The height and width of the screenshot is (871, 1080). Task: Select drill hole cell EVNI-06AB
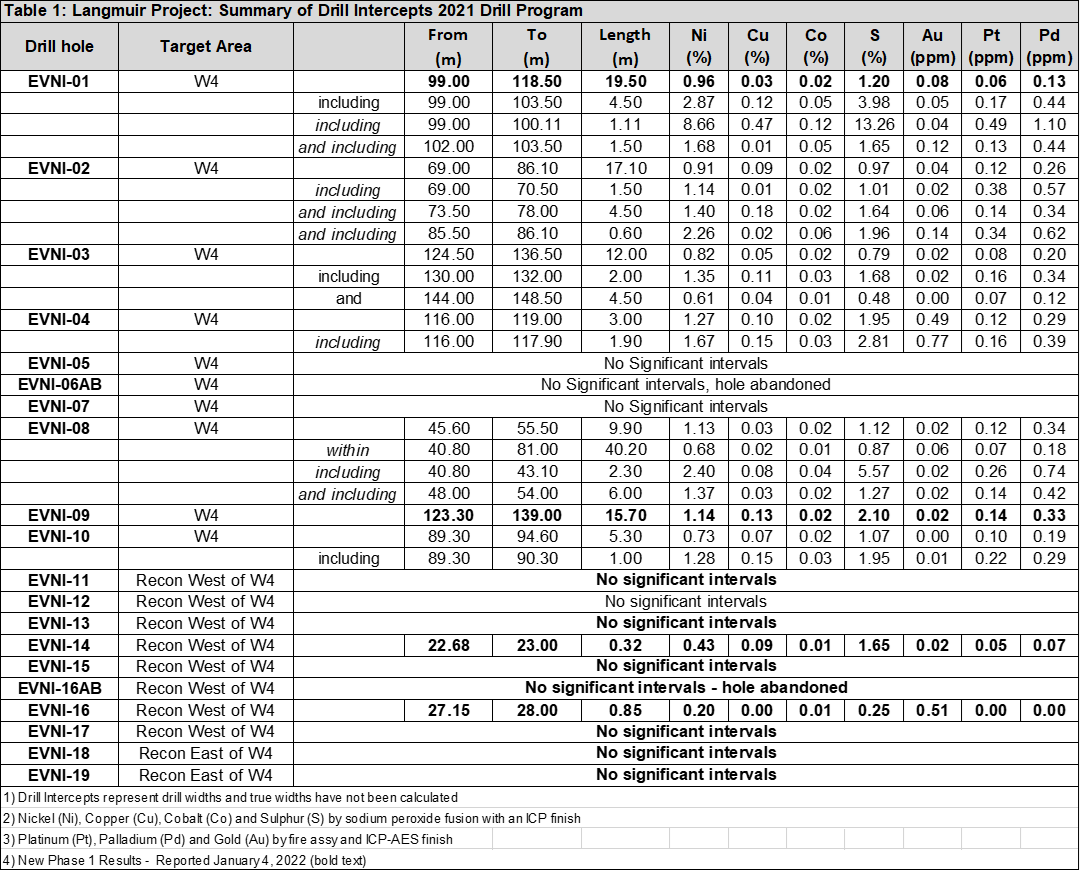(59, 384)
